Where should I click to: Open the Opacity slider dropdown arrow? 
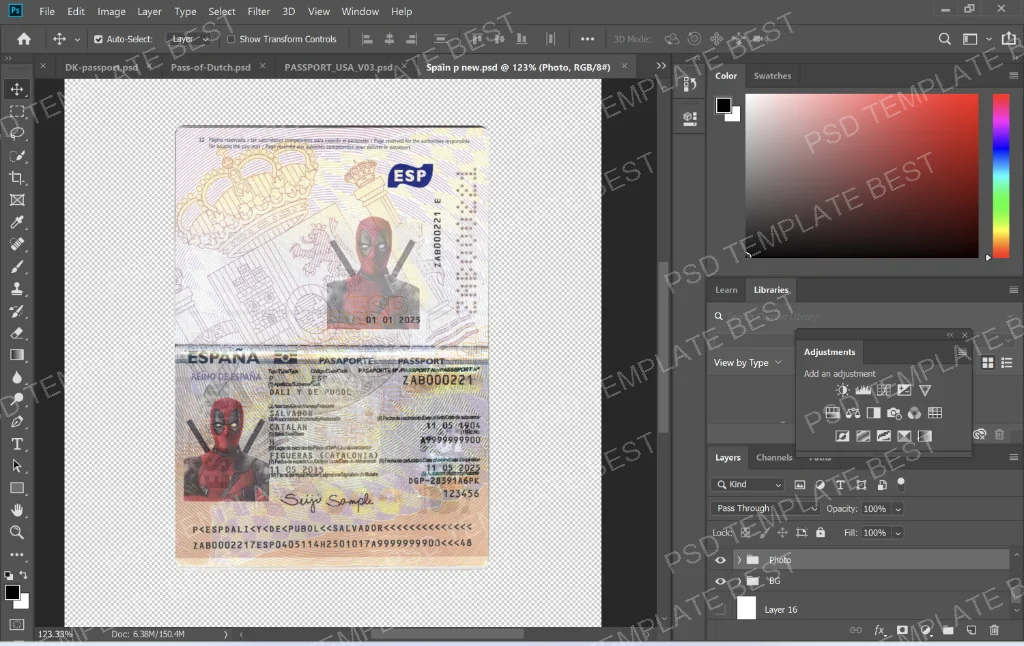point(898,509)
